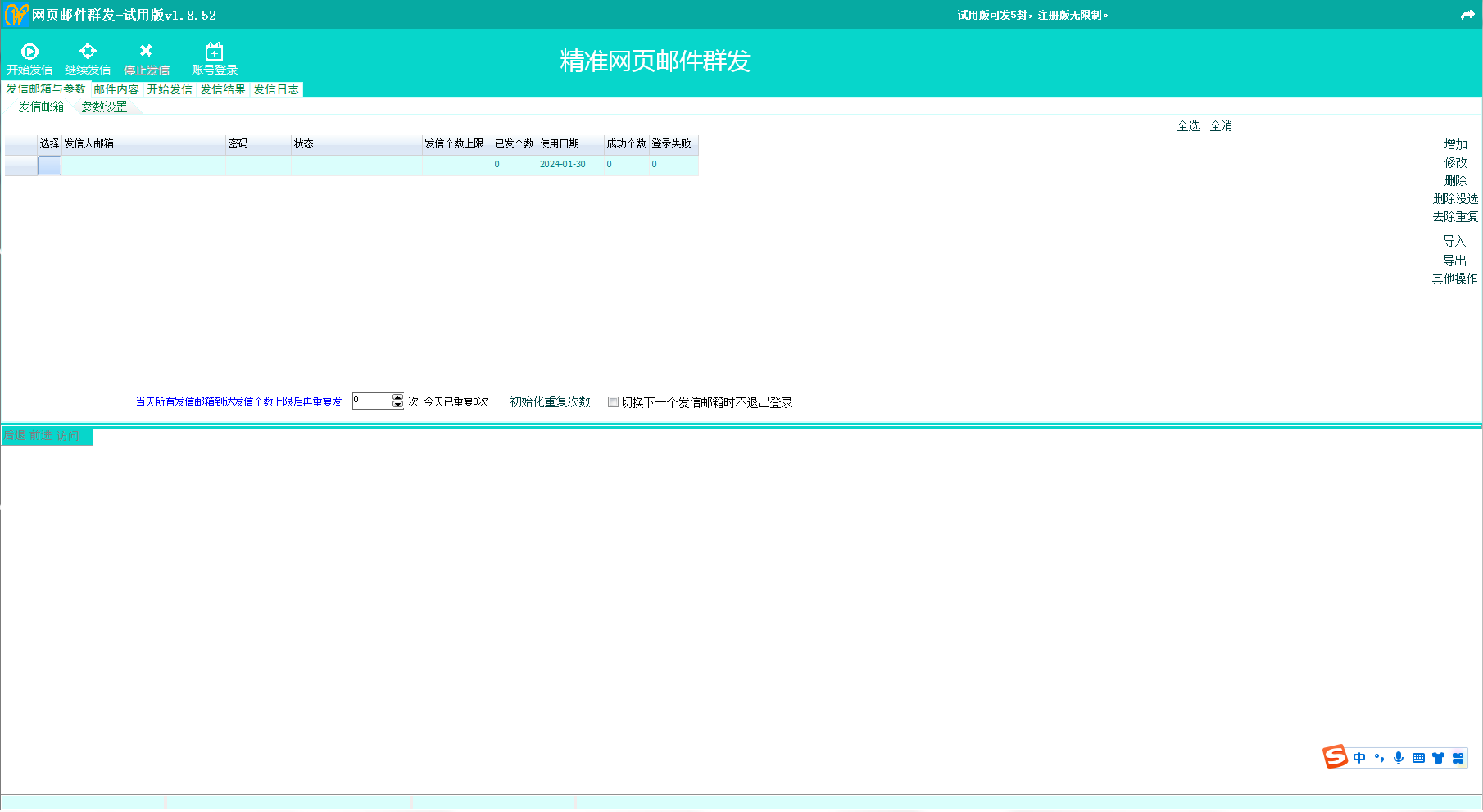This screenshot has width=1483, height=812.
Task: Open the IME toolbox grid icon
Action: [x=1458, y=758]
